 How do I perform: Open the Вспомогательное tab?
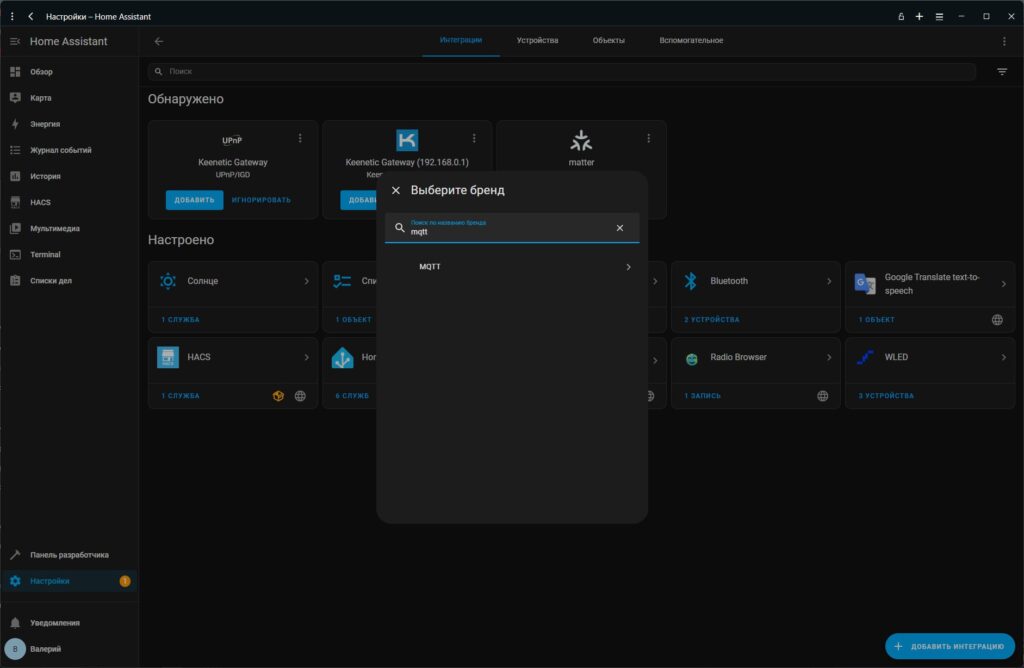tap(691, 41)
